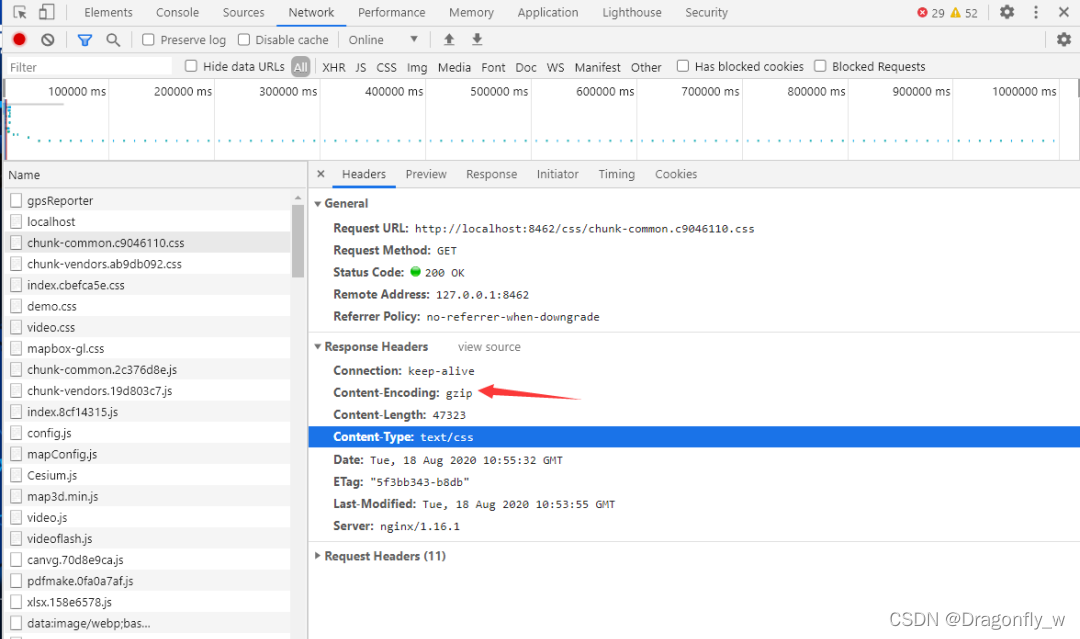Click the red error count badge
1080x639 pixels.
pyautogui.click(x=931, y=12)
